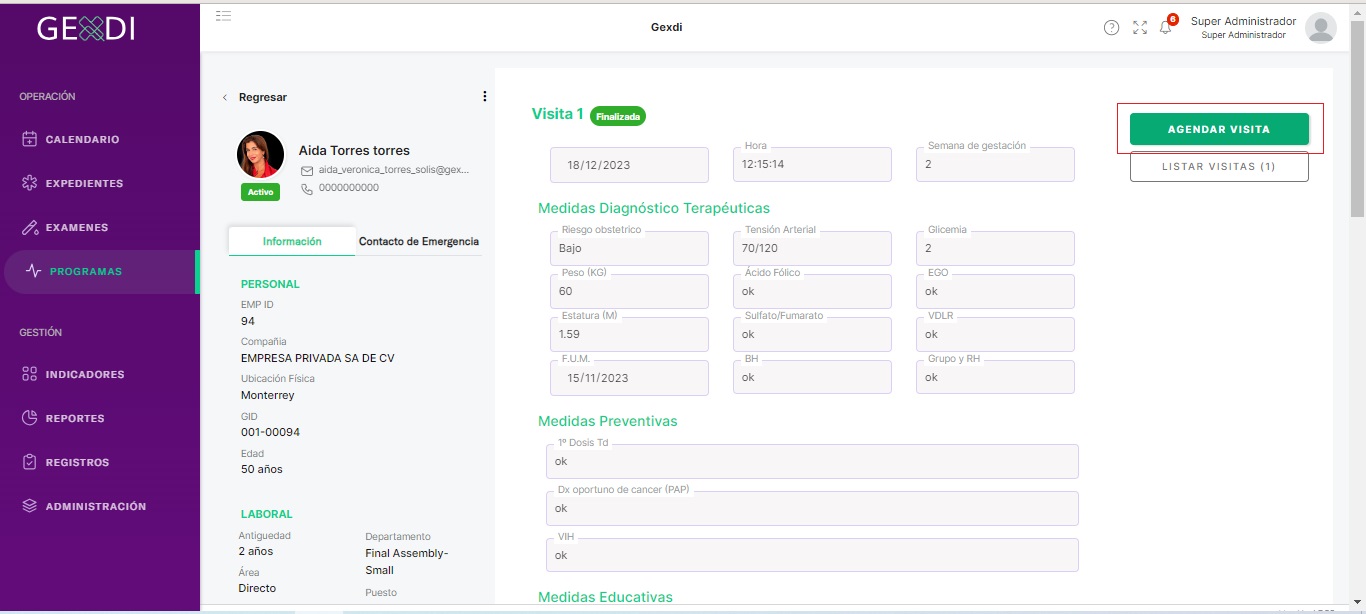Click the Reportes pie chart icon
Screen dimensions: 1366x614
30,418
